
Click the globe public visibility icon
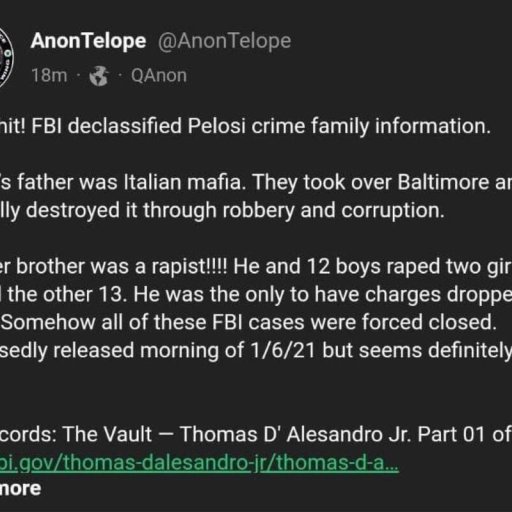pos(99,76)
